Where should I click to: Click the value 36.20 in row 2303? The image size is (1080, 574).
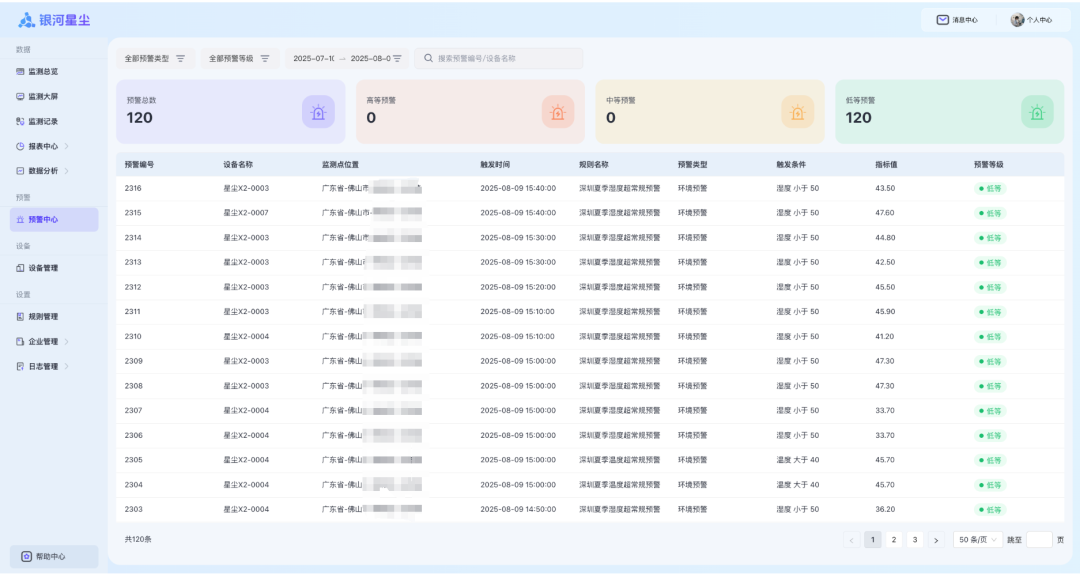click(x=885, y=510)
